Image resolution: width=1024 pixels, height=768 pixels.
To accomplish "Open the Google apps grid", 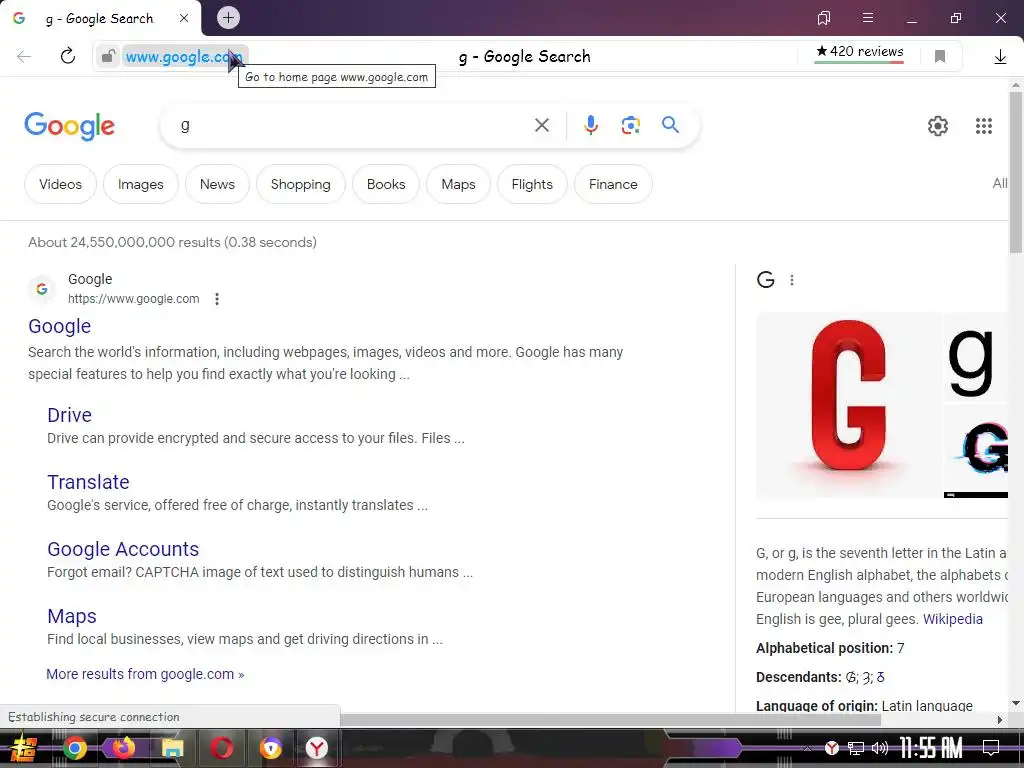I will [984, 126].
